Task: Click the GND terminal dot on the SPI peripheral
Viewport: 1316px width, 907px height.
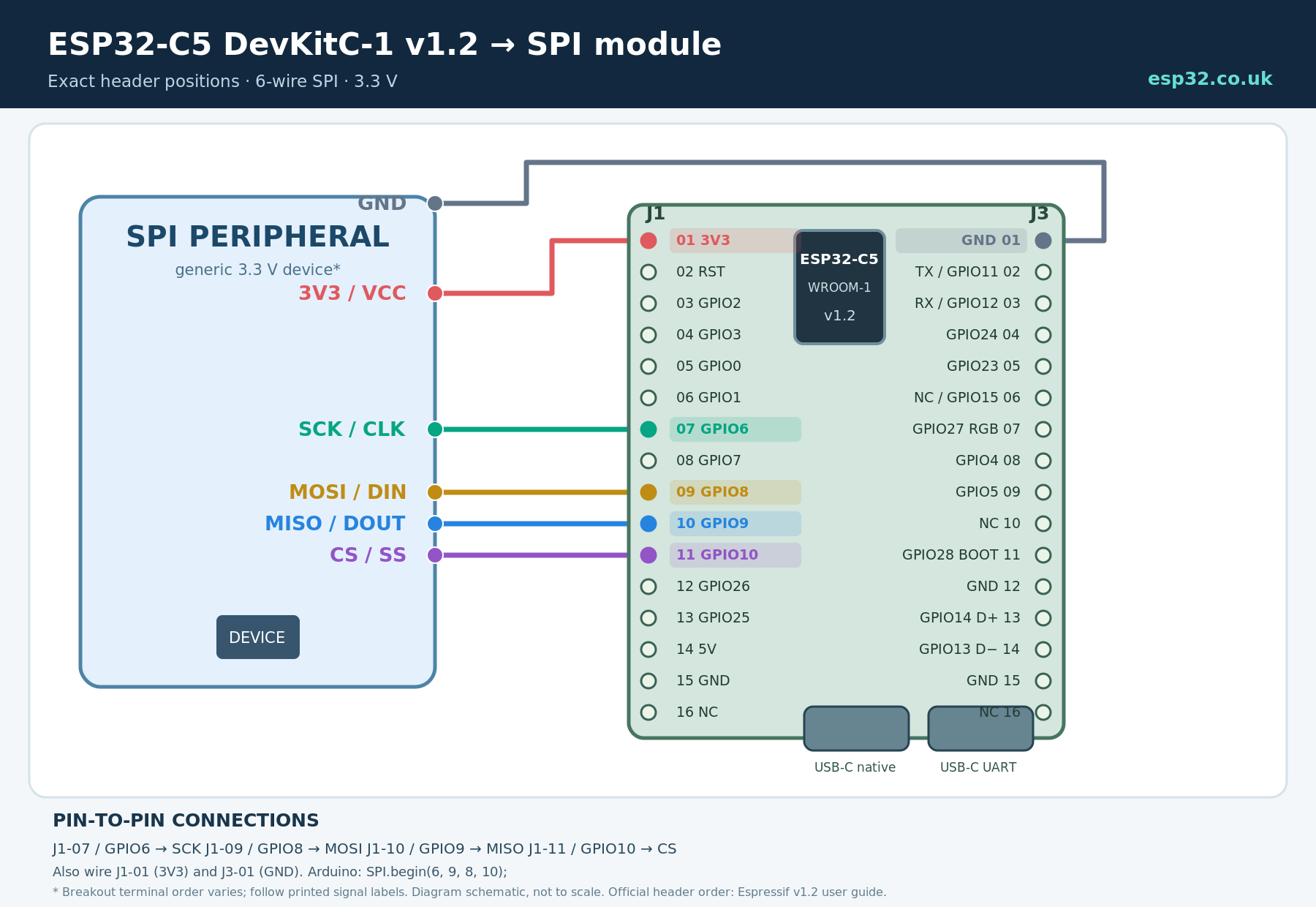Action: [x=435, y=203]
